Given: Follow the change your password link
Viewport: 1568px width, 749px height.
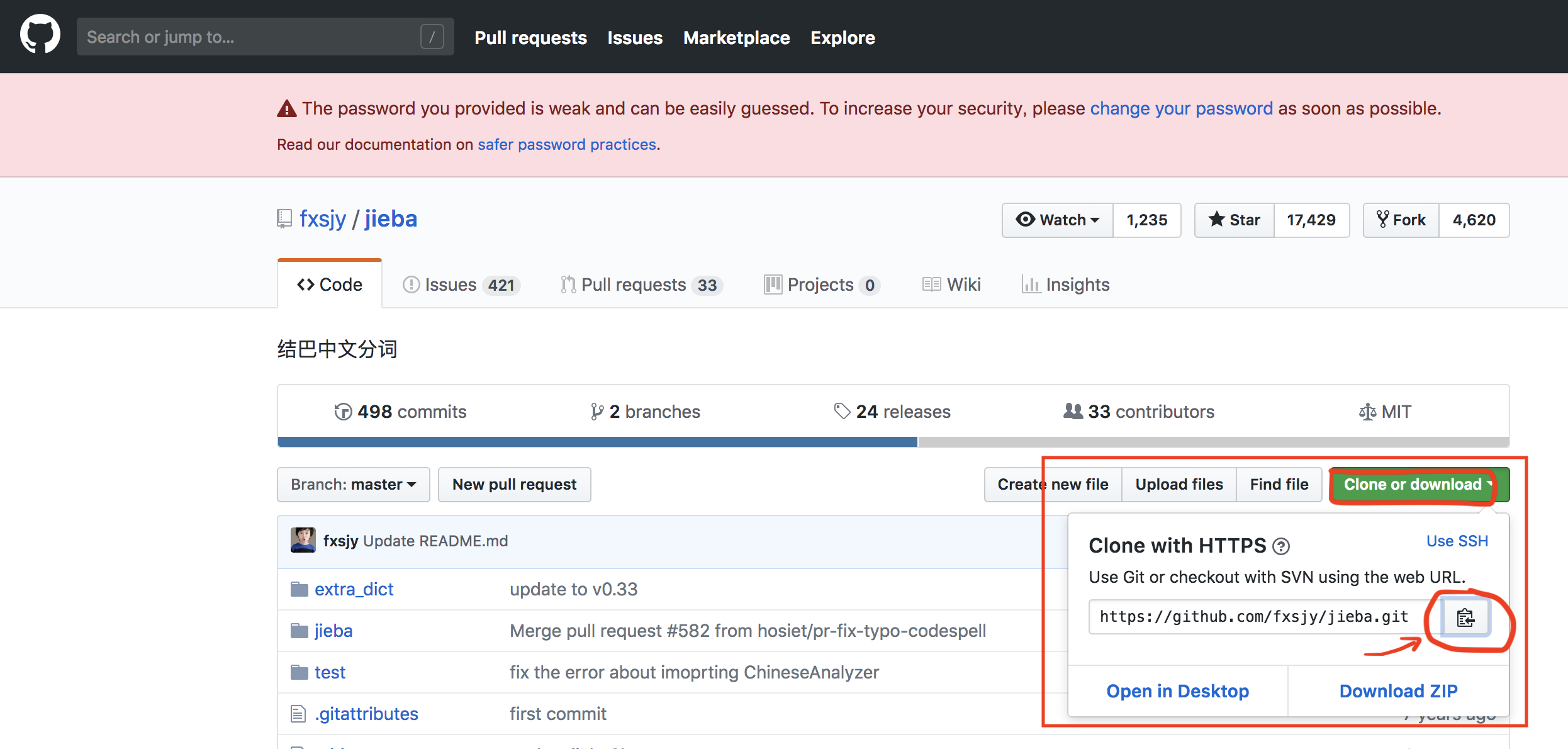Looking at the screenshot, I should pyautogui.click(x=1181, y=108).
